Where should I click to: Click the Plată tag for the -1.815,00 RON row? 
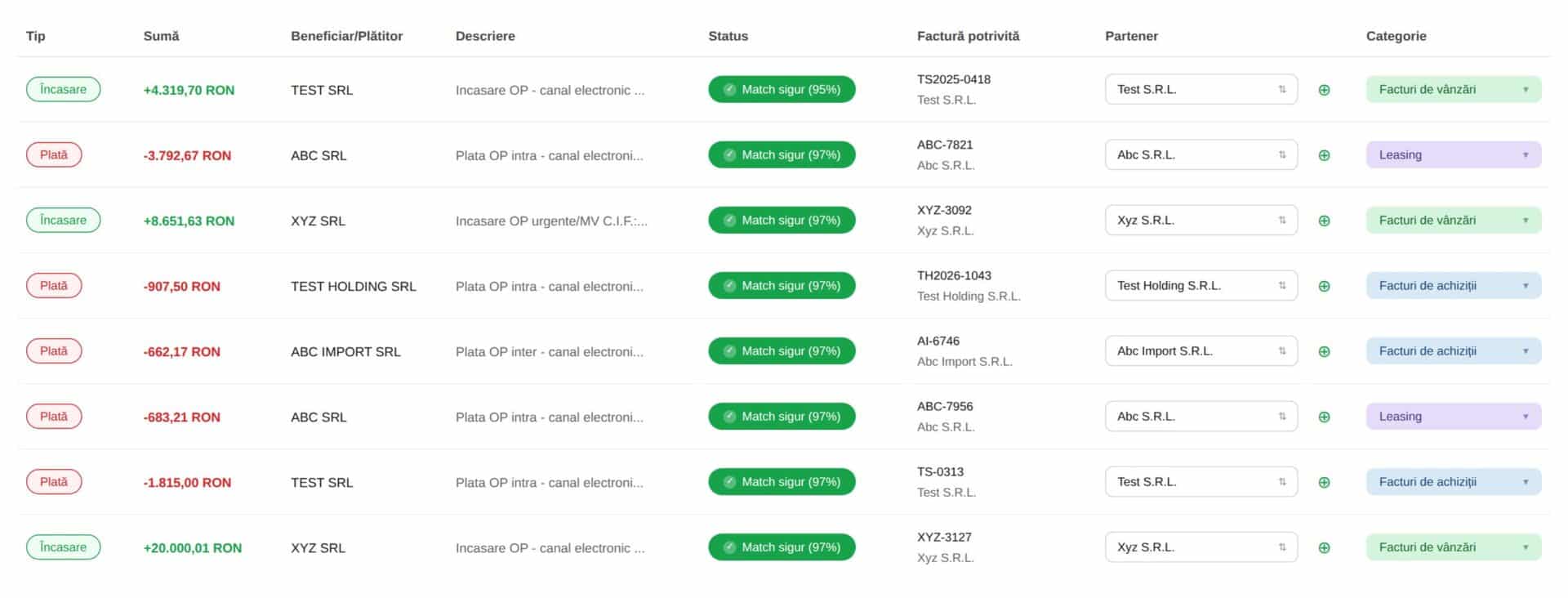54,481
